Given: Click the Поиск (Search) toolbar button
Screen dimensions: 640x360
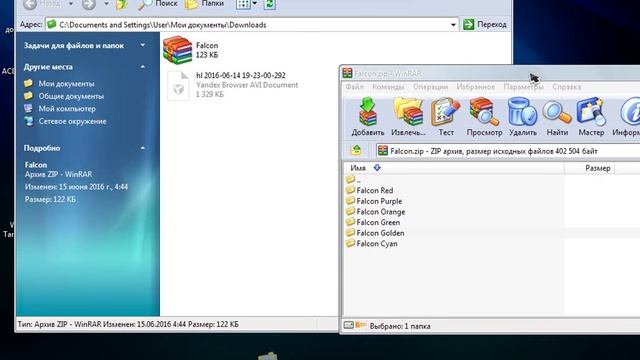Looking at the screenshot, I should coord(158,4).
